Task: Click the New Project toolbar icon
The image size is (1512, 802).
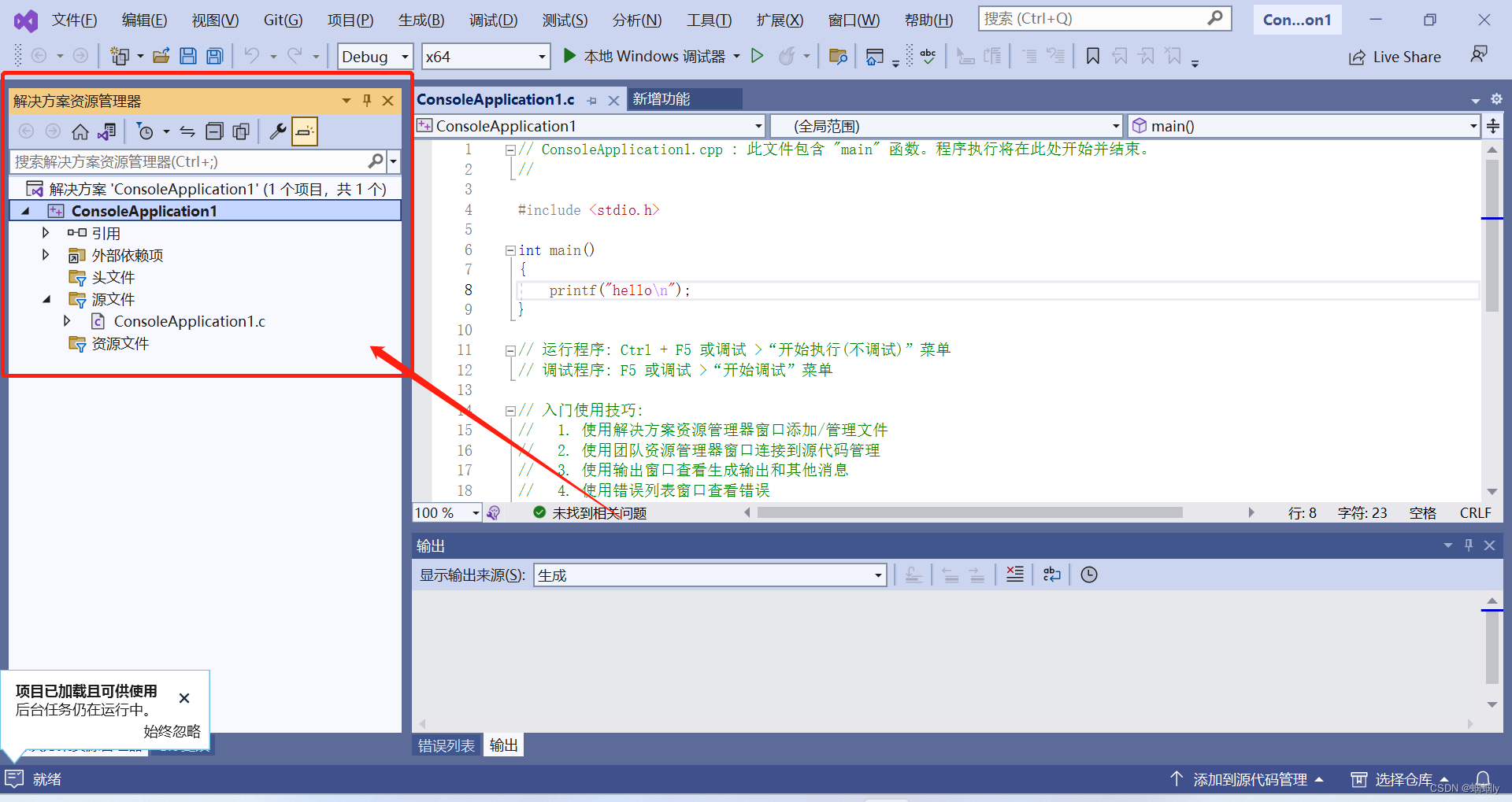Action: (120, 56)
